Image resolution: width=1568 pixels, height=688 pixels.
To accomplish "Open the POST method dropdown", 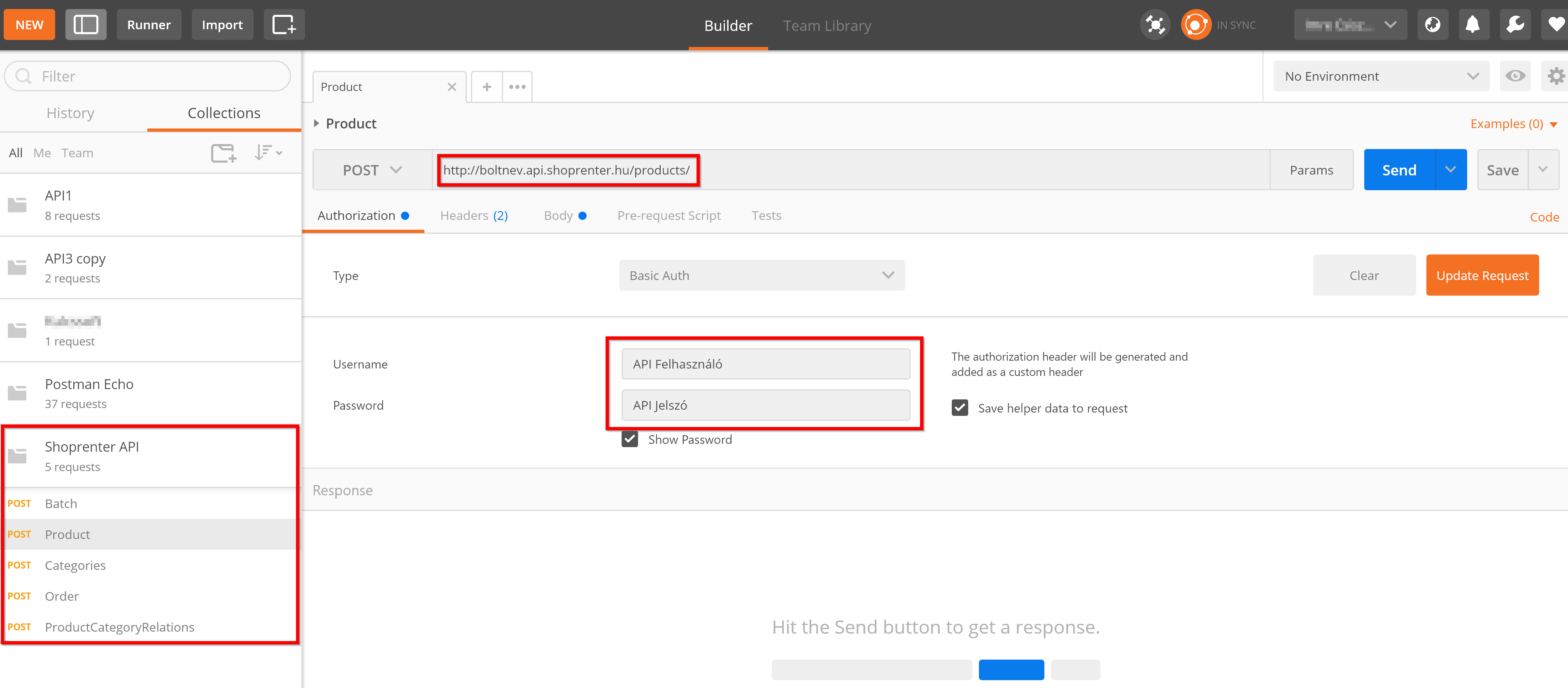I will (372, 170).
